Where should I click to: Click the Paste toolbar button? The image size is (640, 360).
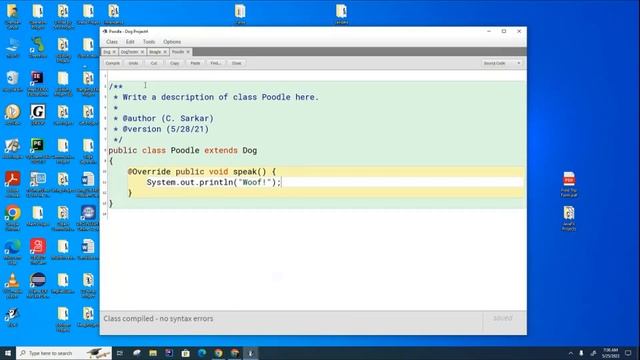(195, 63)
